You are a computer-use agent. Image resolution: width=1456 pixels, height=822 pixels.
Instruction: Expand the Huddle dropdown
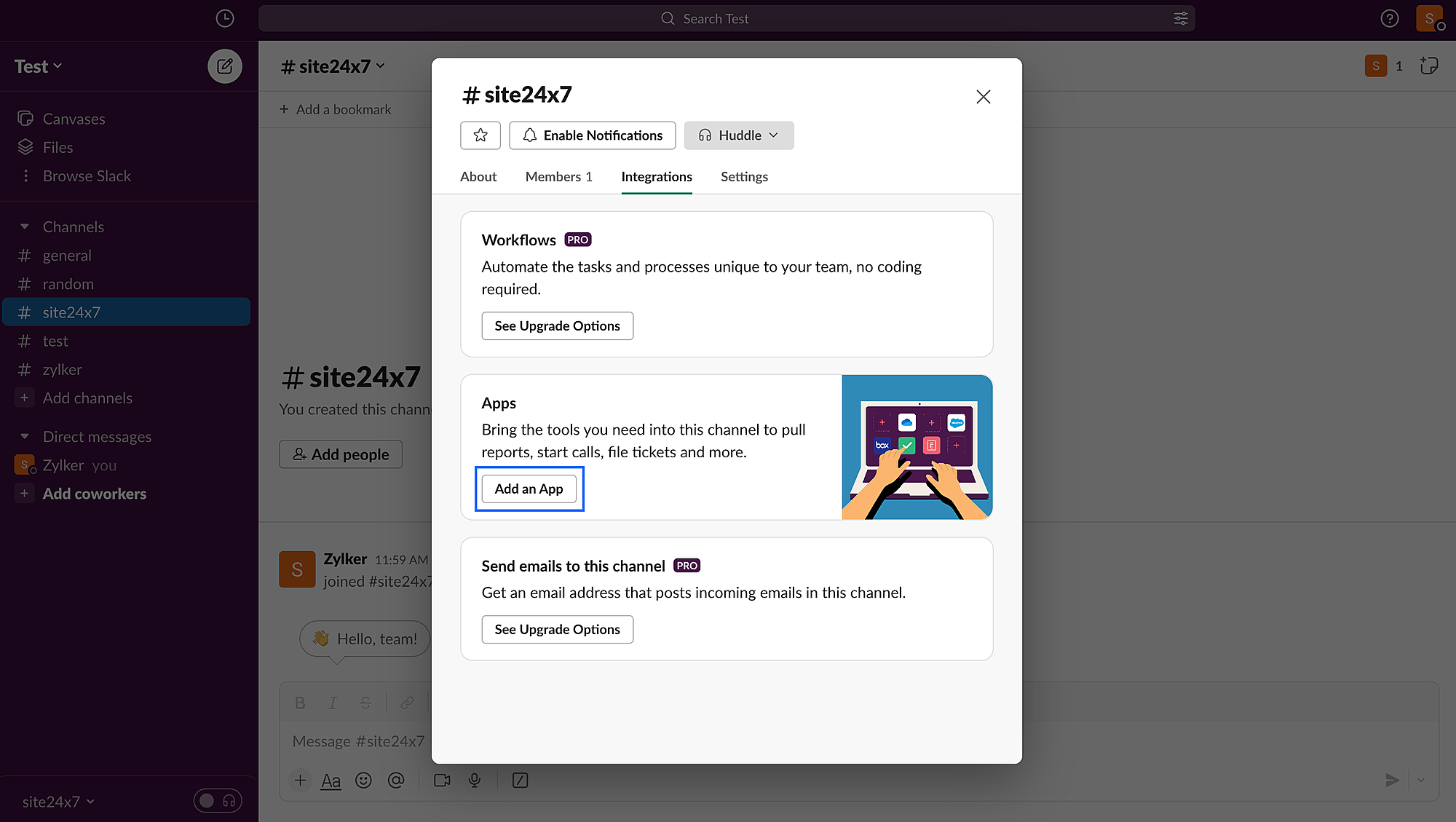pyautogui.click(x=738, y=135)
